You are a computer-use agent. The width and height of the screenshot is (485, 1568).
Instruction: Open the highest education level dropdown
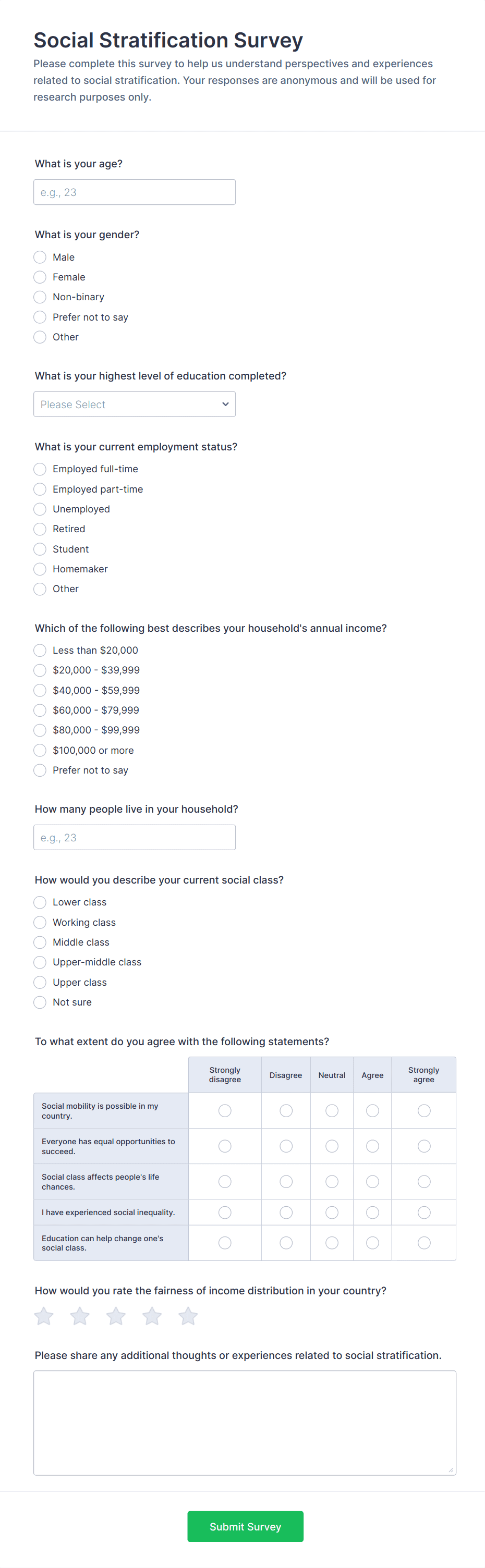coord(134,403)
